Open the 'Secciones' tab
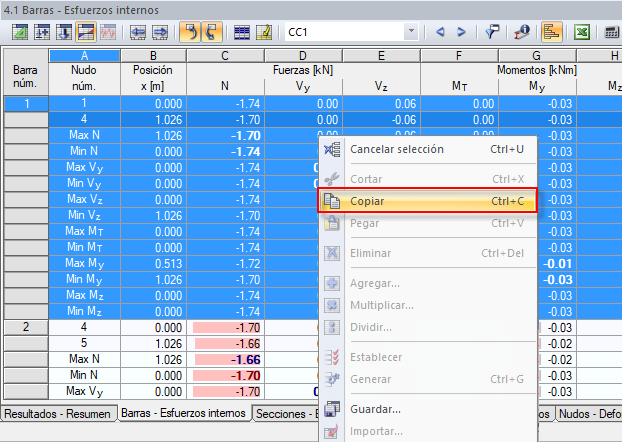Image resolution: width=622 pixels, height=442 pixels. [286, 414]
